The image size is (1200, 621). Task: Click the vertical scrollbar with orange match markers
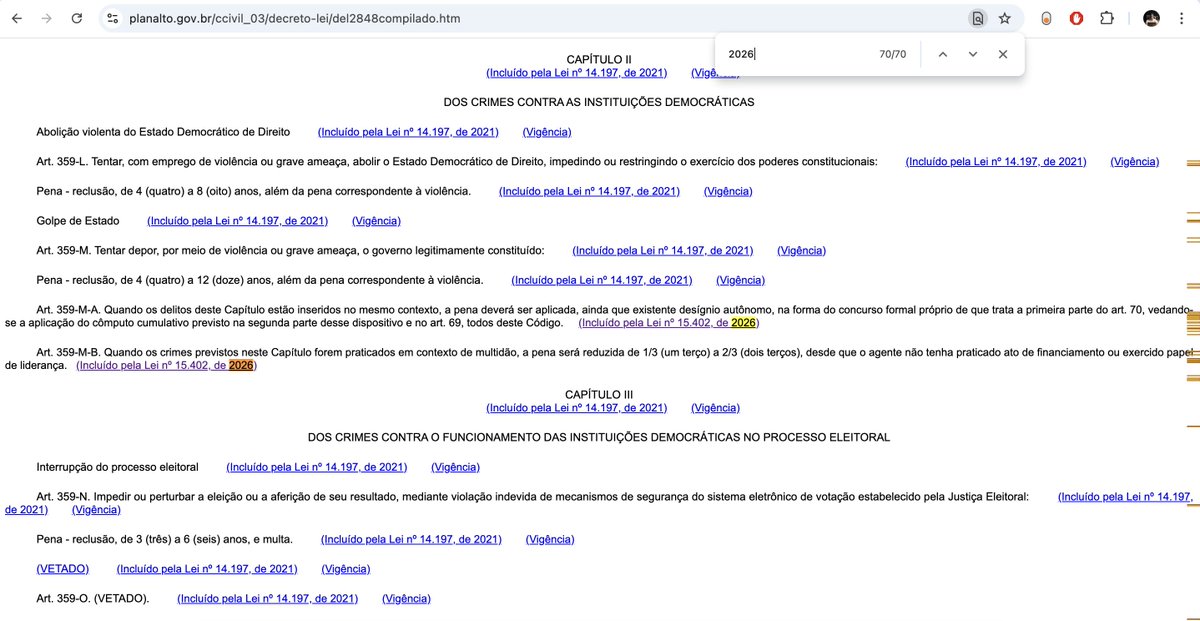pos(1192,330)
